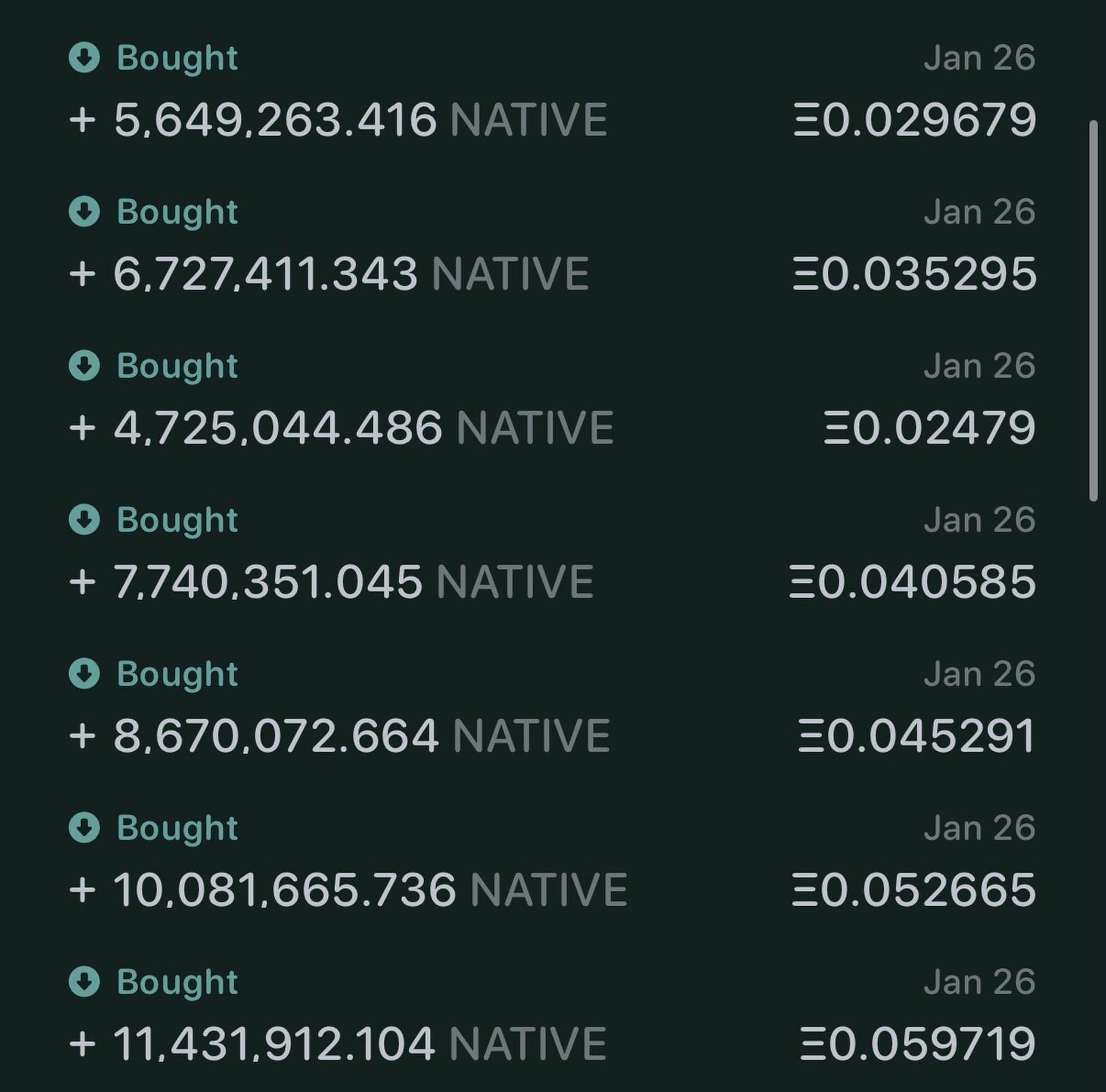Click the 8,670,072.664 NATIVE amount
This screenshot has width=1106, height=1092.
coord(339,736)
